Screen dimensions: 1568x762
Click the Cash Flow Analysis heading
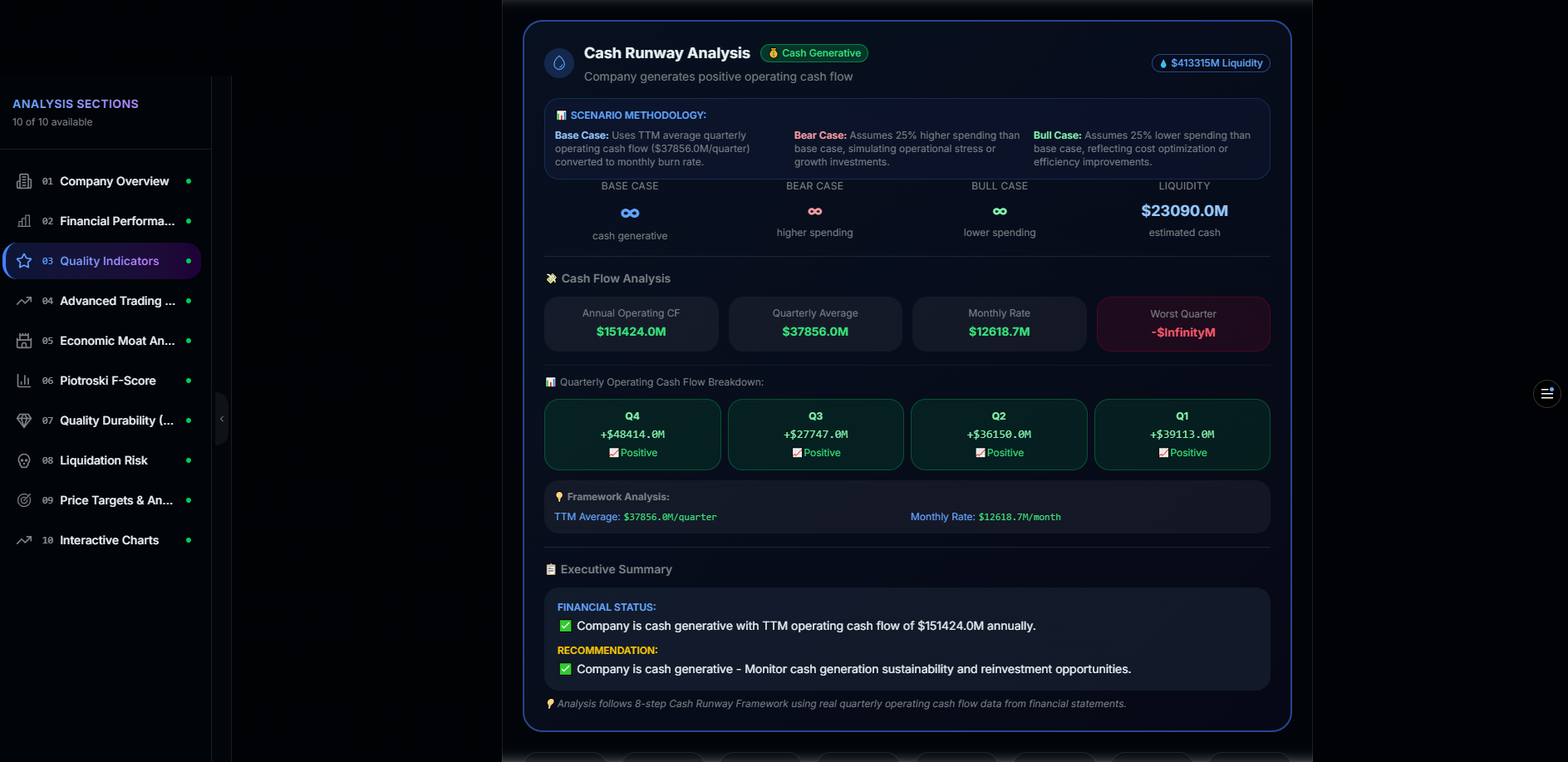pos(616,278)
